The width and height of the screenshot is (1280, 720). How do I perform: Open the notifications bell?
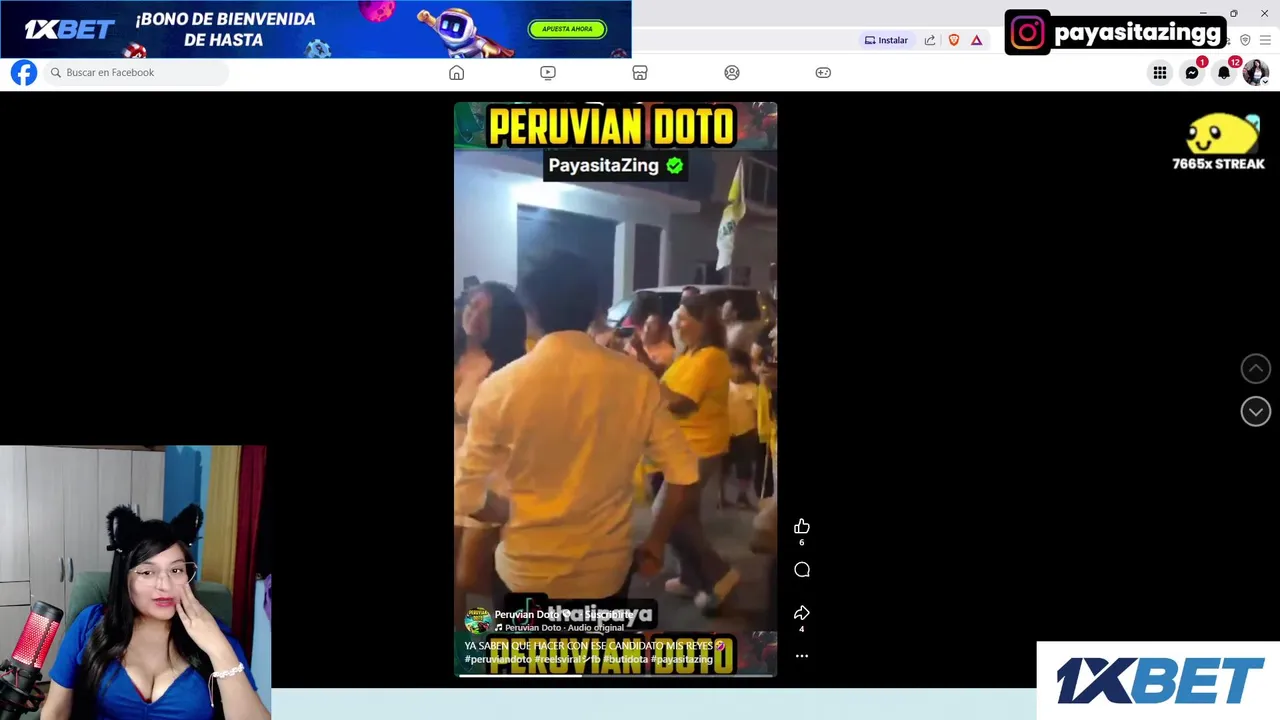(x=1223, y=73)
